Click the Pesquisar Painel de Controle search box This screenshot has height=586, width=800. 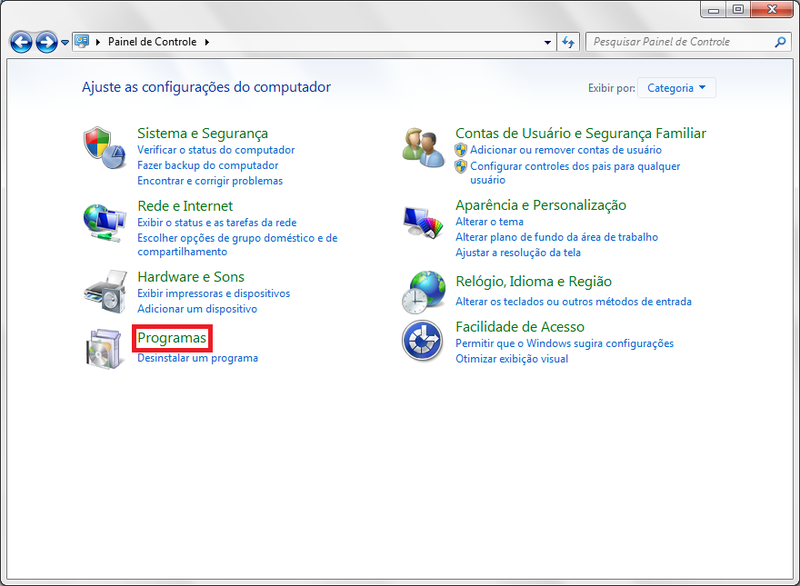(x=680, y=42)
